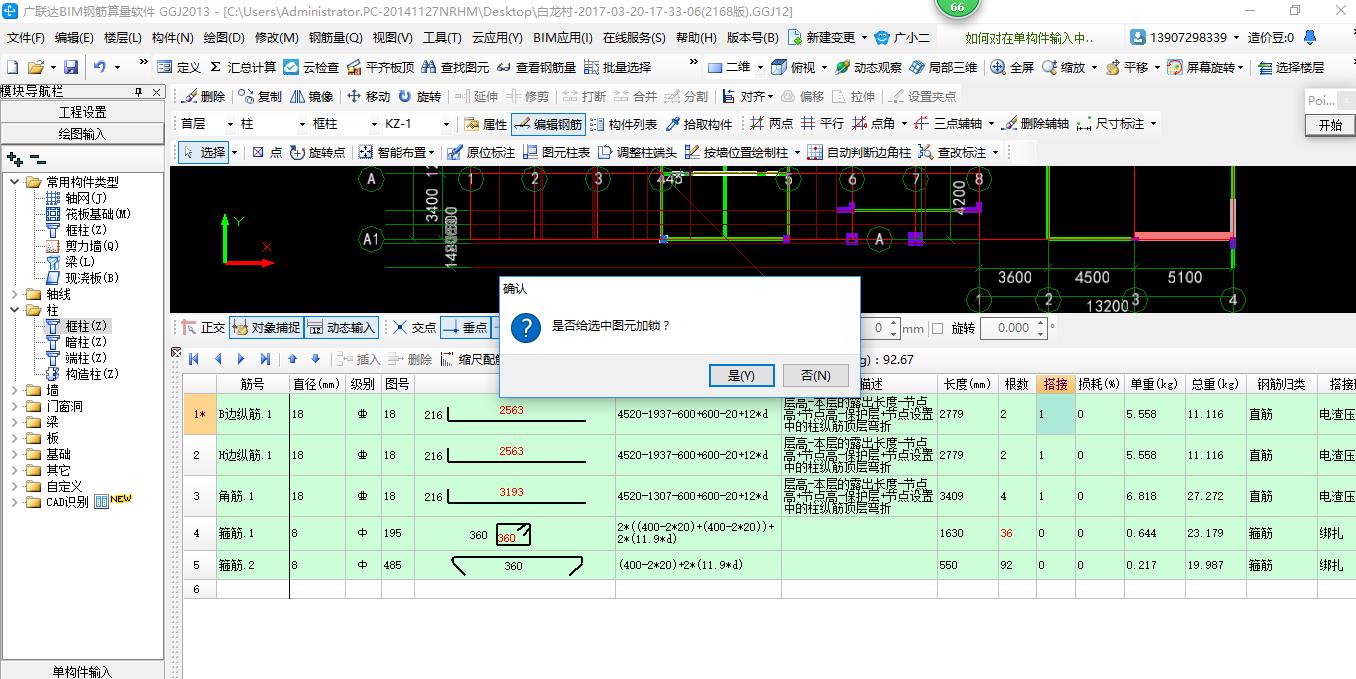Expand the 墙 tree node
Image resolution: width=1356 pixels, height=679 pixels.
pyautogui.click(x=15, y=390)
